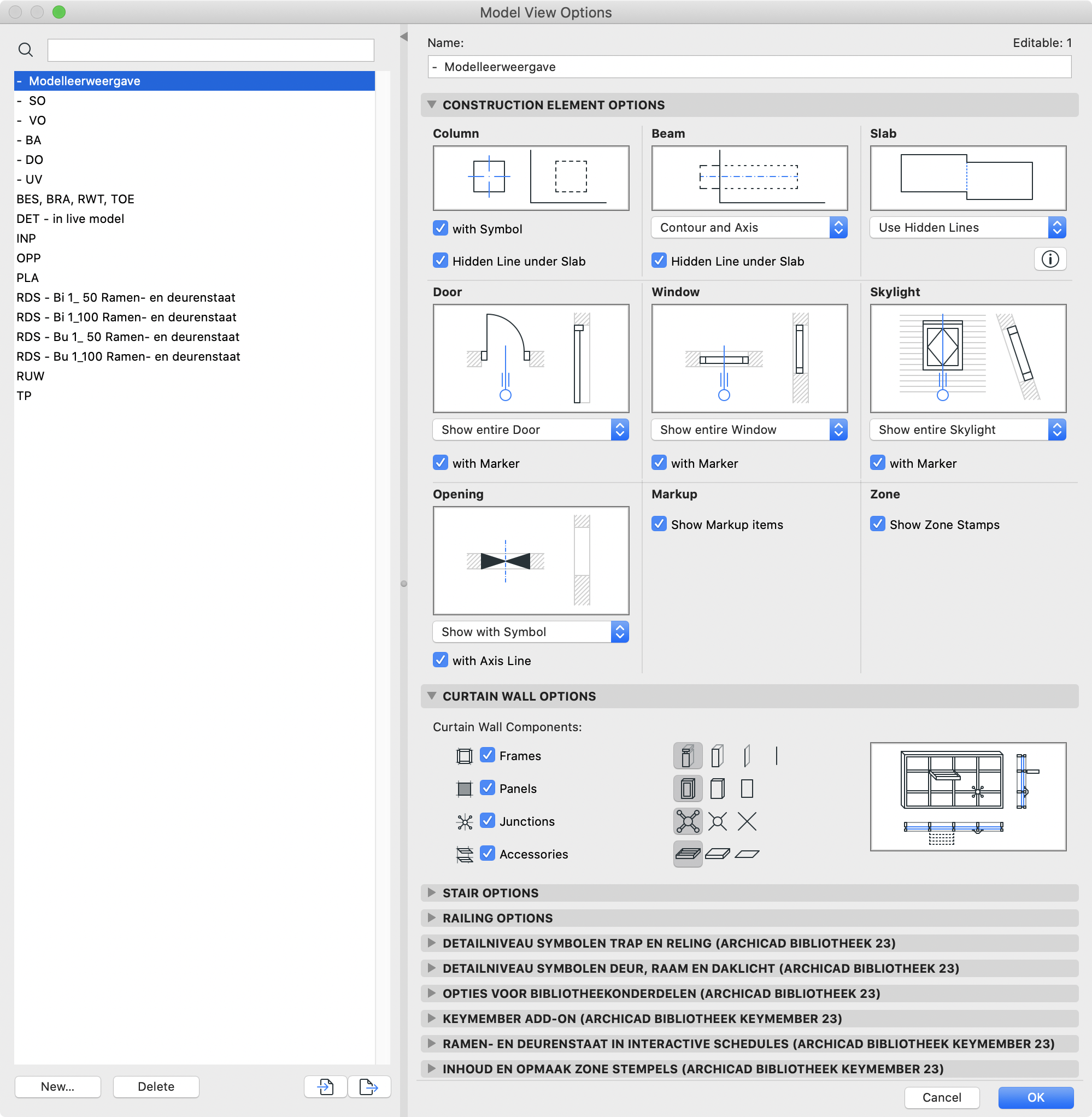Click the Delete button
This screenshot has height=1117, width=1092.
[156, 1086]
